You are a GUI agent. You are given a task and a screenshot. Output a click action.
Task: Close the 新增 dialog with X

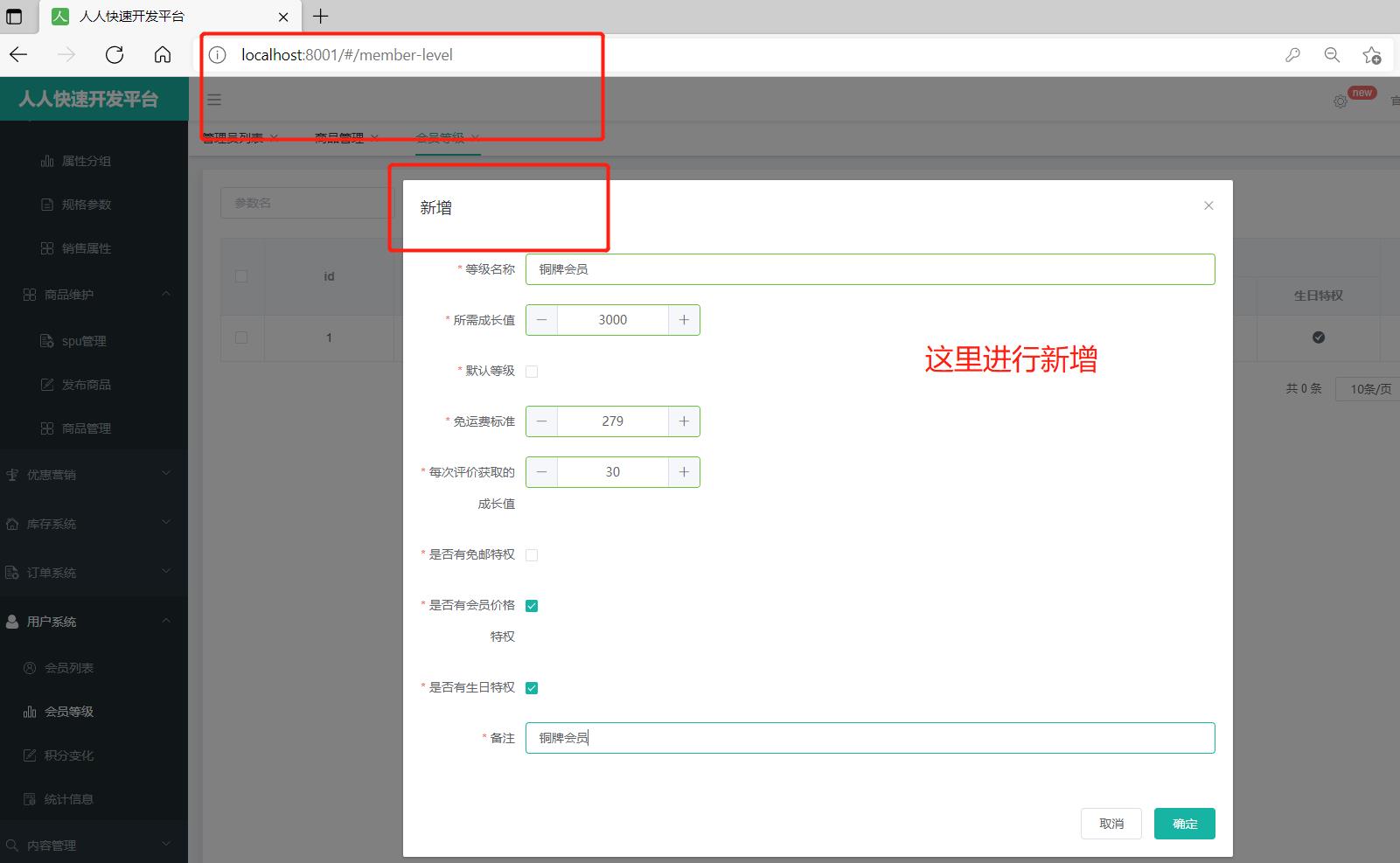pos(1208,205)
